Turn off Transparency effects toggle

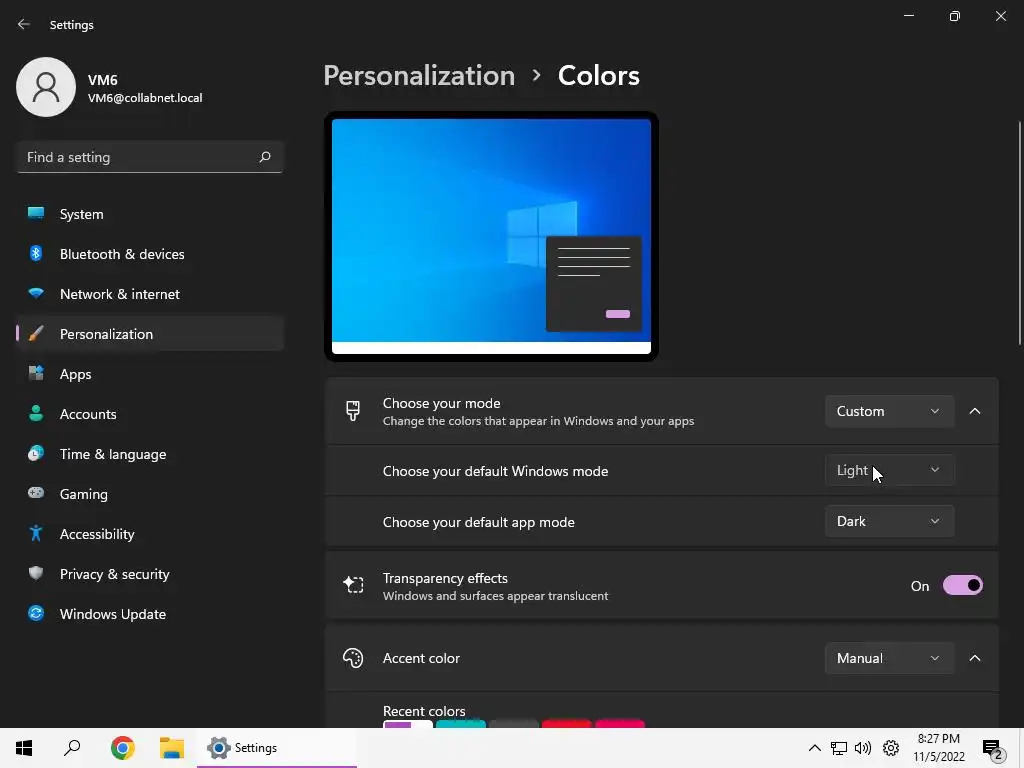click(x=963, y=585)
